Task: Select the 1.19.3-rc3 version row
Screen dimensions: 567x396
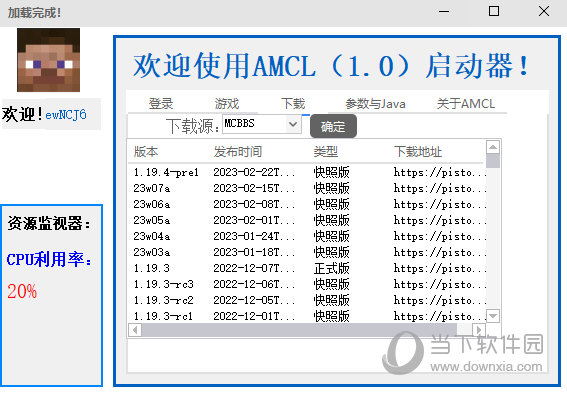Action: (x=307, y=284)
